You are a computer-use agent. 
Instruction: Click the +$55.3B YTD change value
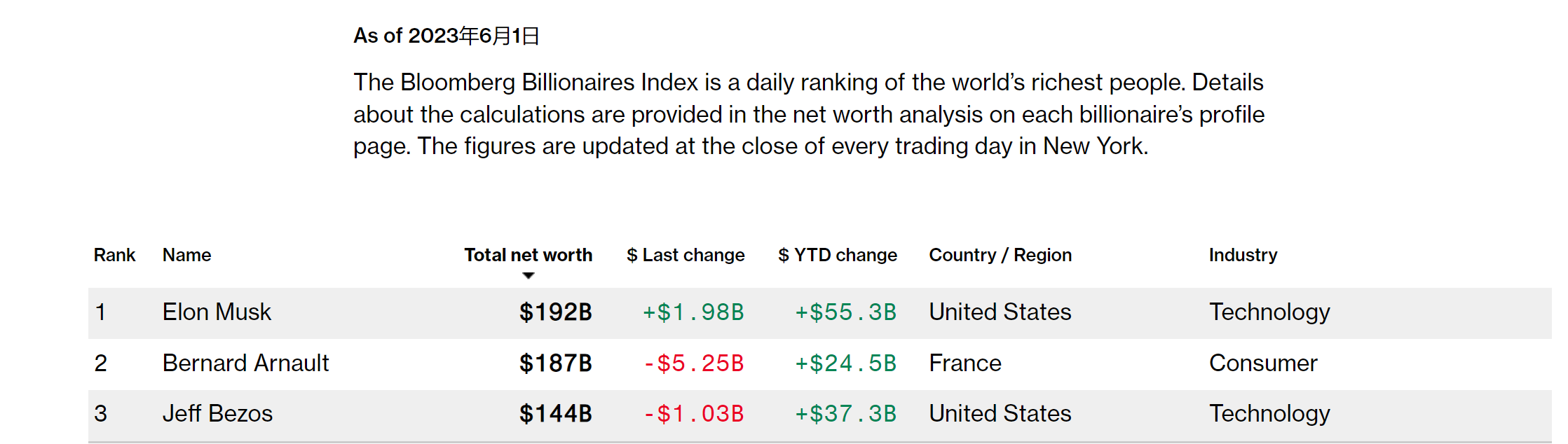tap(845, 312)
